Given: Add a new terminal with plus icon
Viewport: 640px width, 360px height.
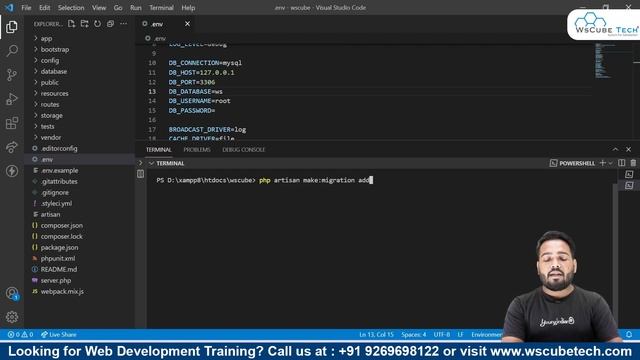Looking at the screenshot, I should (x=602, y=163).
